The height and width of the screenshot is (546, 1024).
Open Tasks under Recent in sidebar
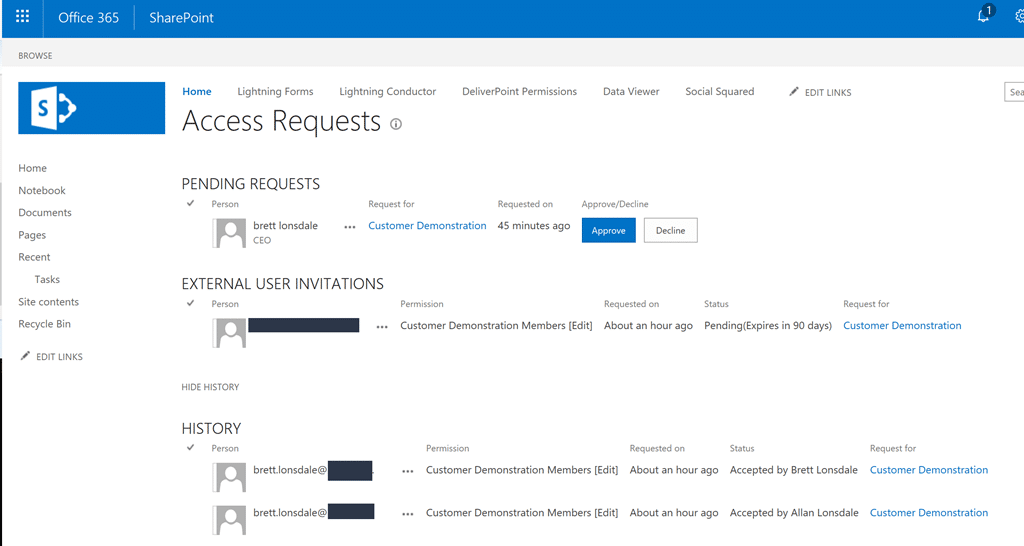point(47,279)
